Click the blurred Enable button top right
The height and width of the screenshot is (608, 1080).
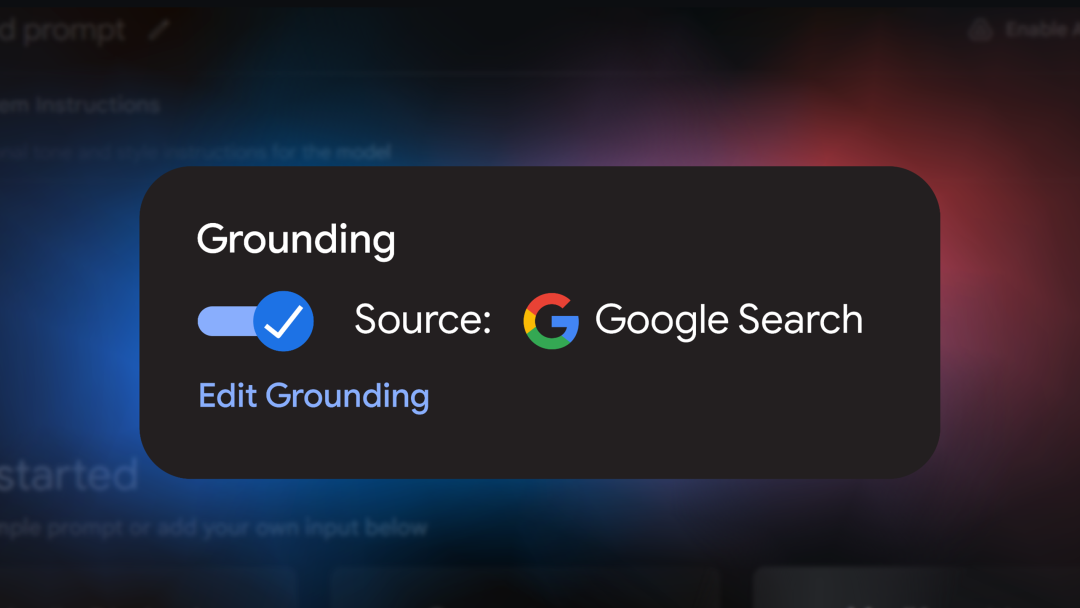point(1024,30)
